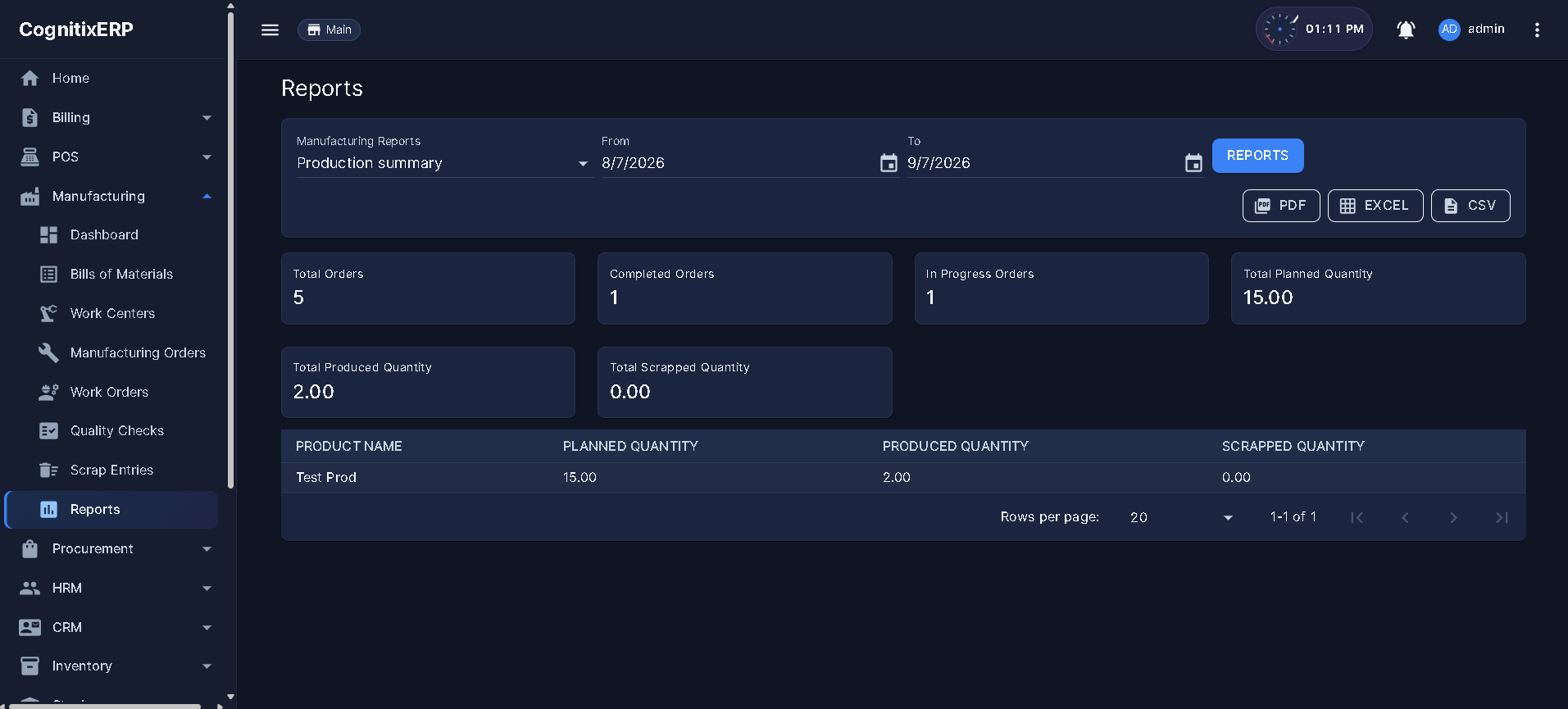Collapse the Manufacturing menu section
The height and width of the screenshot is (709, 1568).
point(207,196)
